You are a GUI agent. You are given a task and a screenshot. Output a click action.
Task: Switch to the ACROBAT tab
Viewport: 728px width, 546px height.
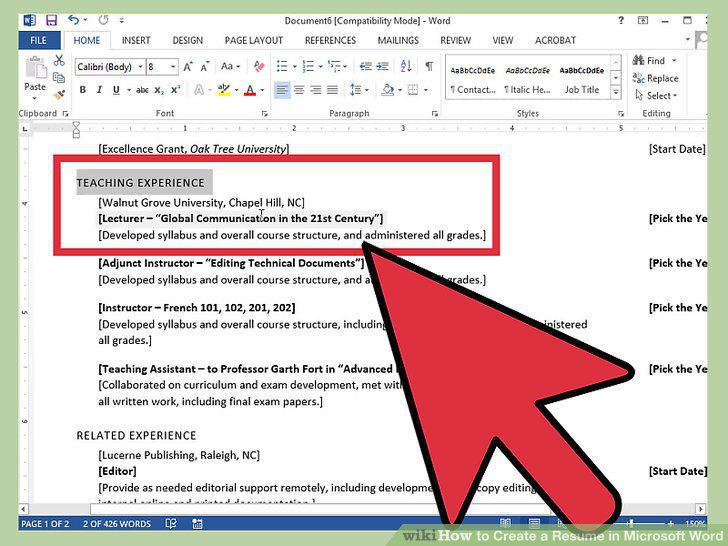pos(555,40)
